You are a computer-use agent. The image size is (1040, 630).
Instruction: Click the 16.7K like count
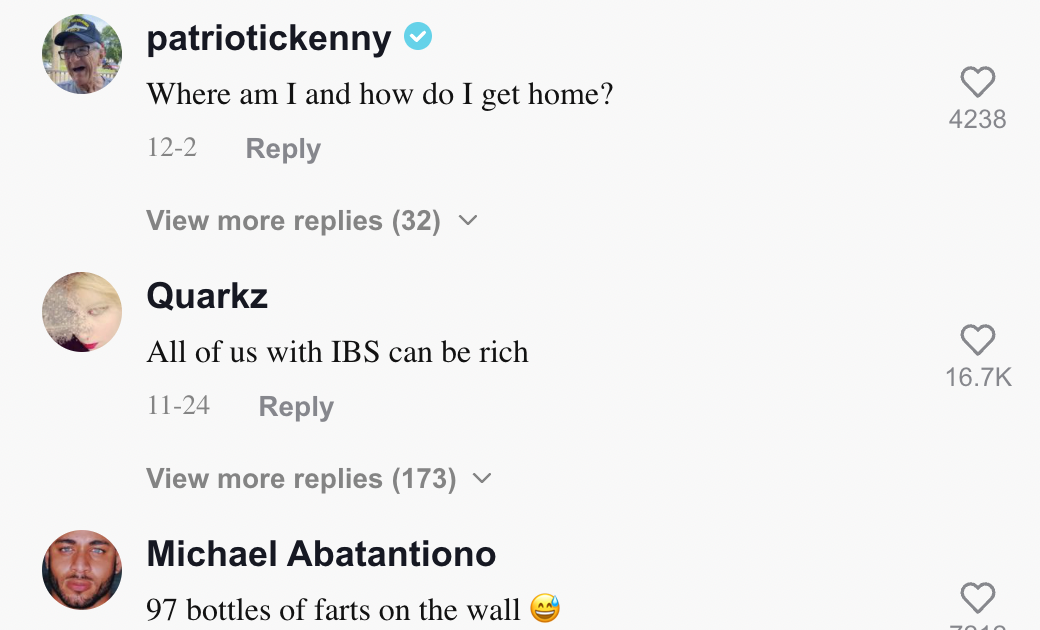[x=978, y=378]
